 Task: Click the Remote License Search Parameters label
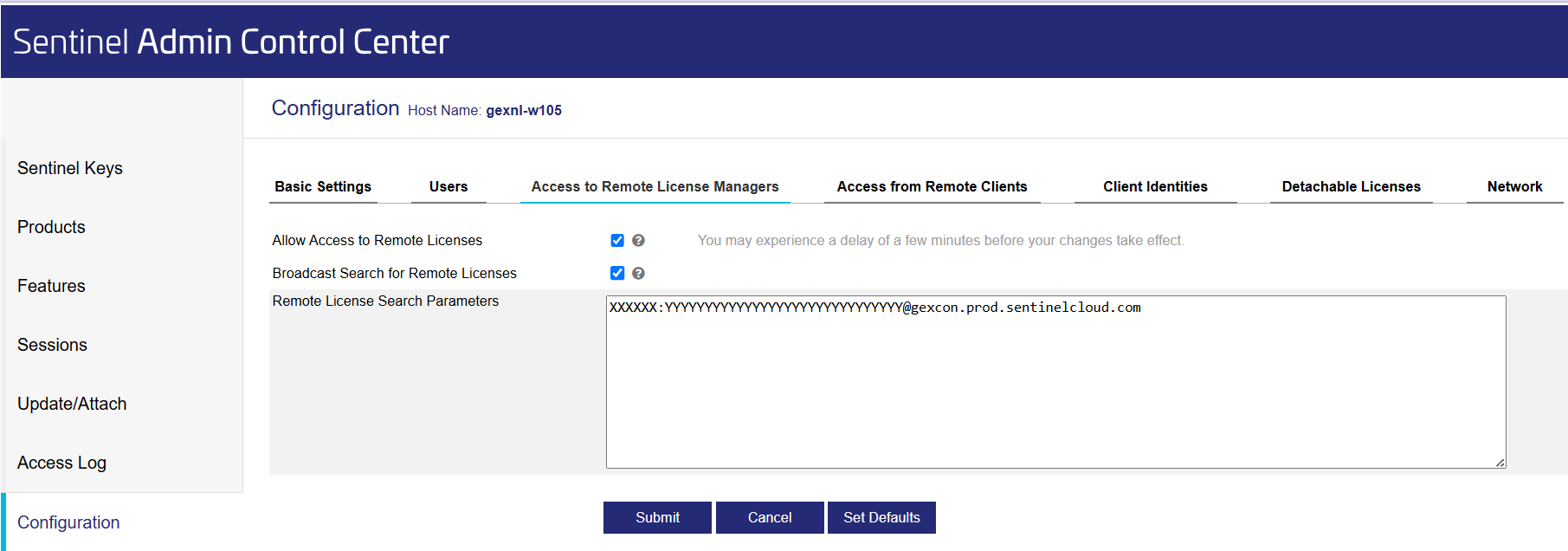[x=385, y=301]
